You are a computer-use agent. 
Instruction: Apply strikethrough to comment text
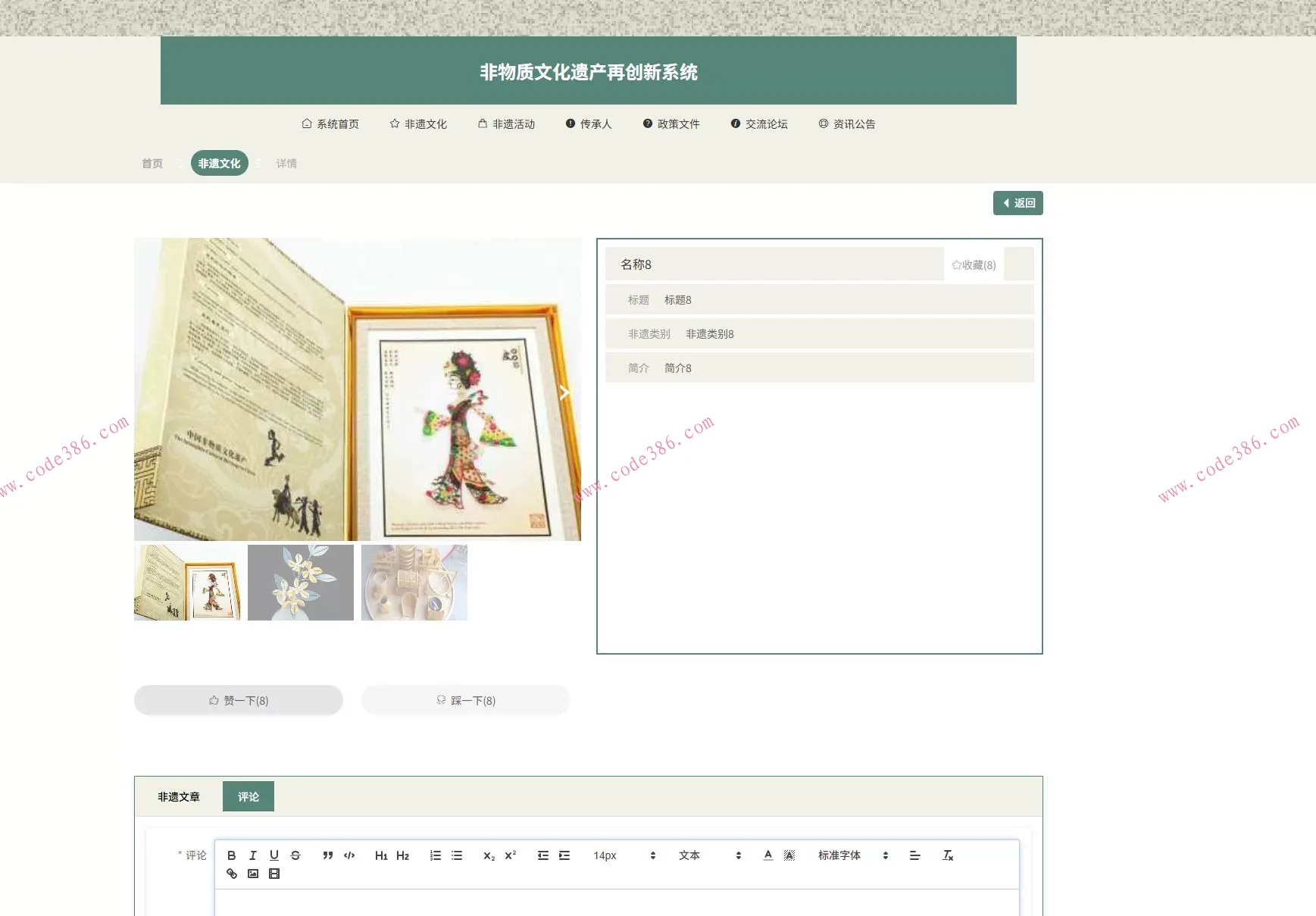click(x=295, y=855)
